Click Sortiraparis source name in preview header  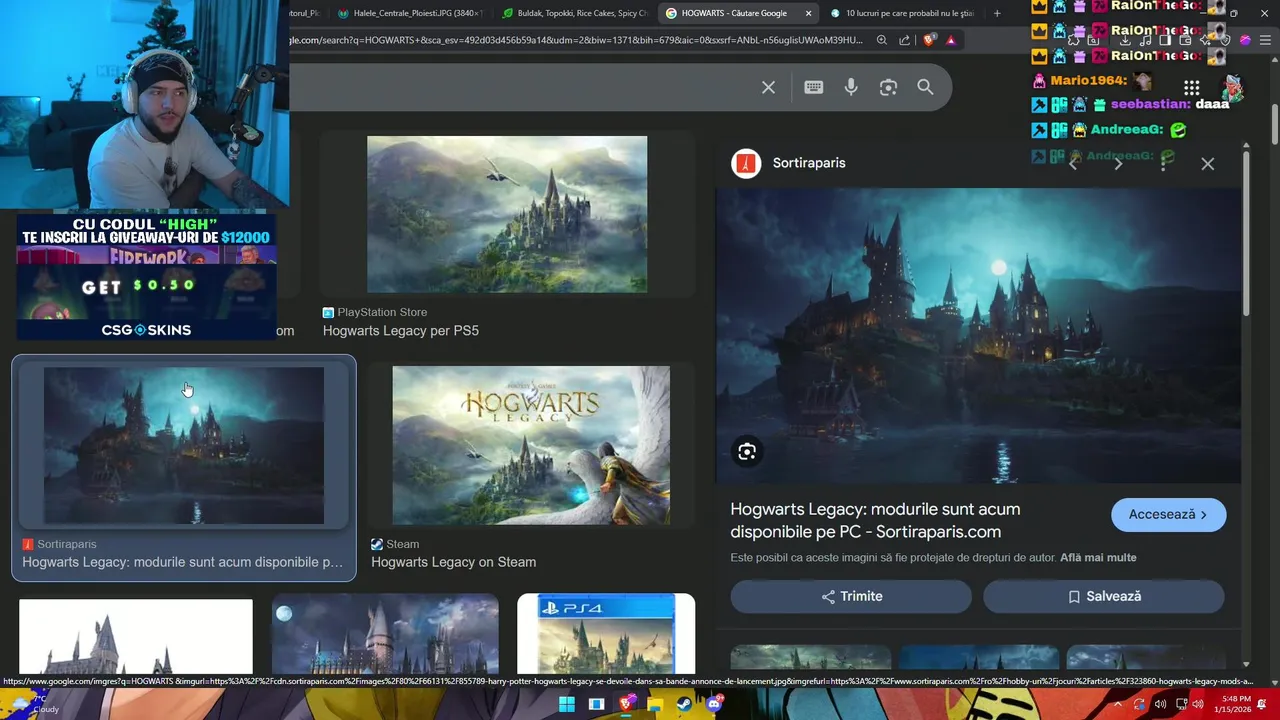click(x=809, y=163)
